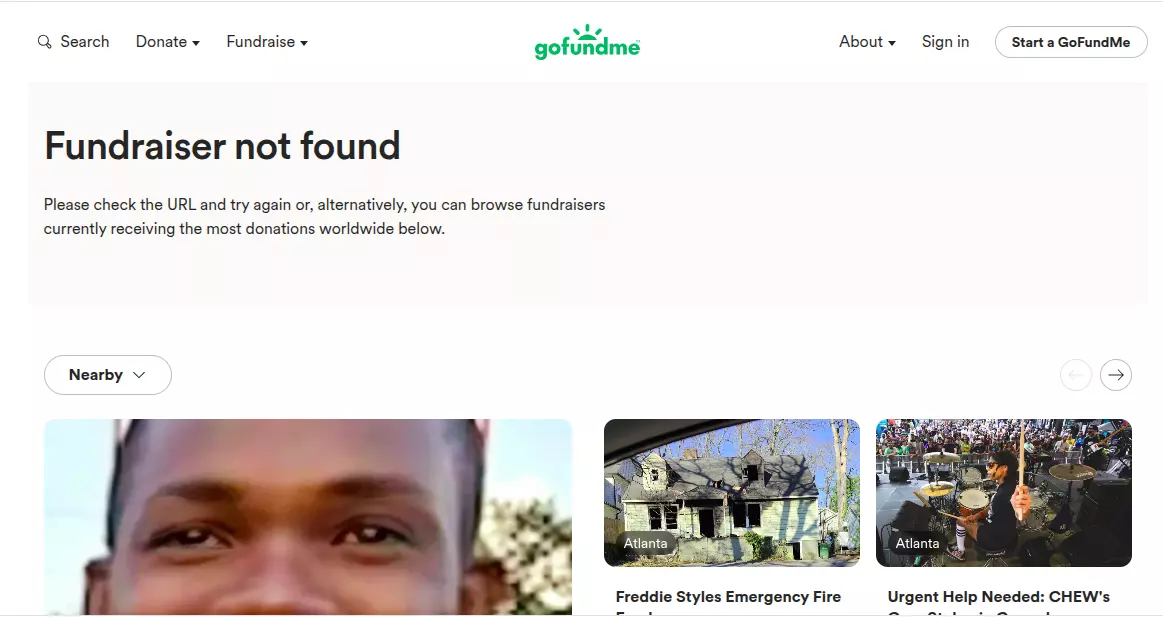
Task: Click the burned house fundraiser thumbnail
Action: (x=731, y=492)
